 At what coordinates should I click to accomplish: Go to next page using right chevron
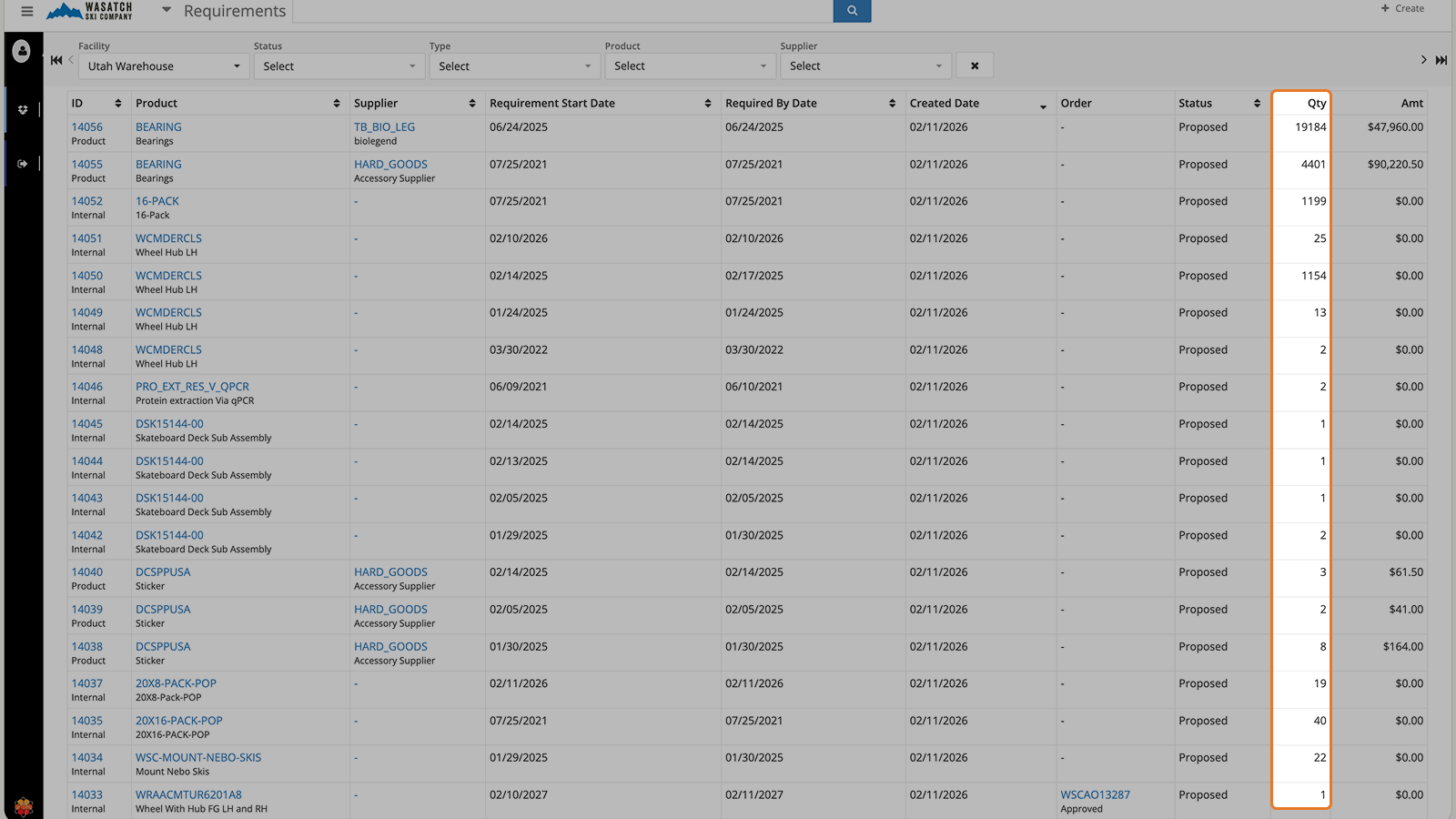pos(1422,59)
